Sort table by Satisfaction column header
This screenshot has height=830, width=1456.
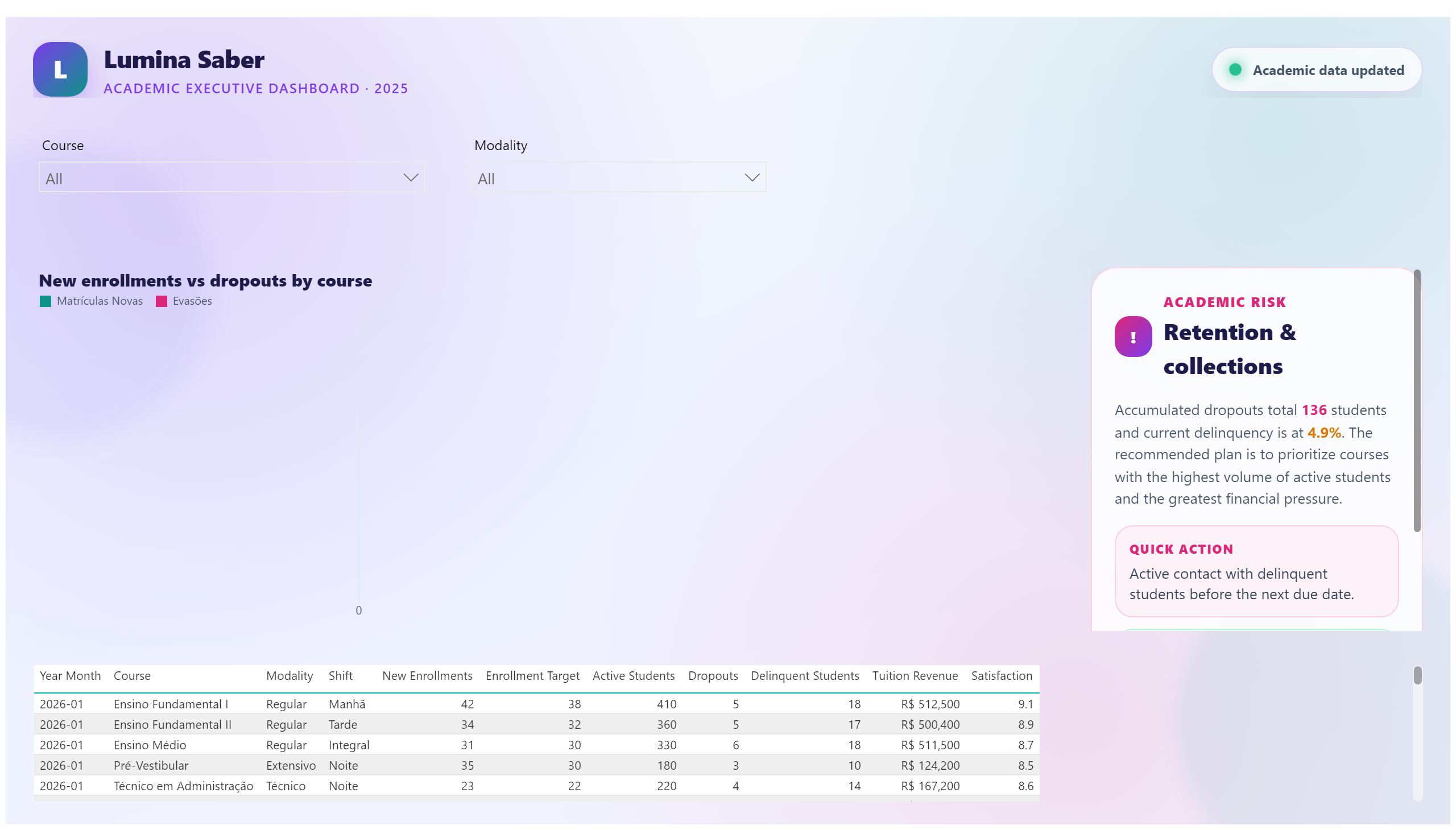pyautogui.click(x=1002, y=675)
